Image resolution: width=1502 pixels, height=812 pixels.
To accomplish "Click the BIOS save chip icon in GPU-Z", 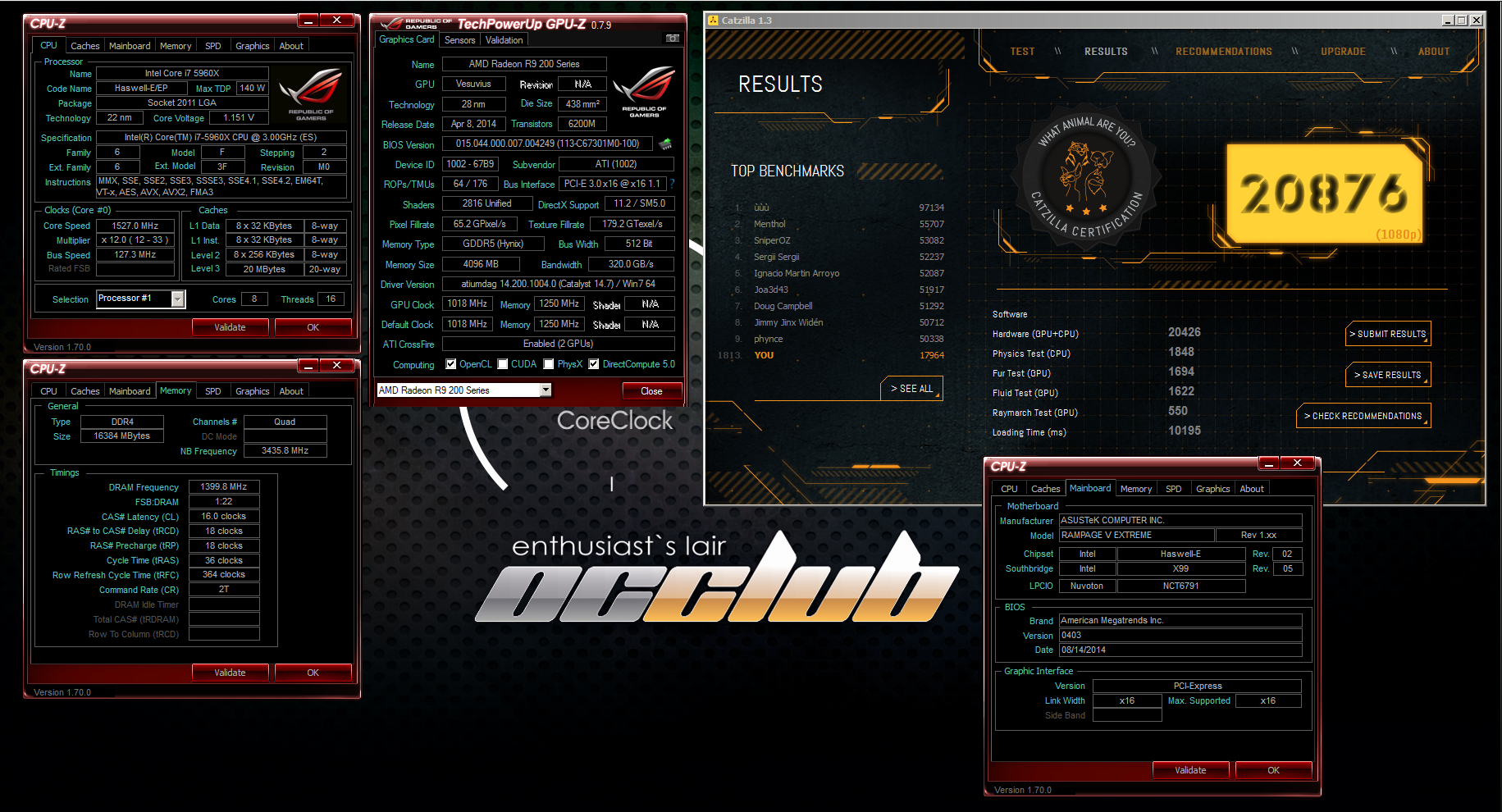I will pyautogui.click(x=665, y=144).
